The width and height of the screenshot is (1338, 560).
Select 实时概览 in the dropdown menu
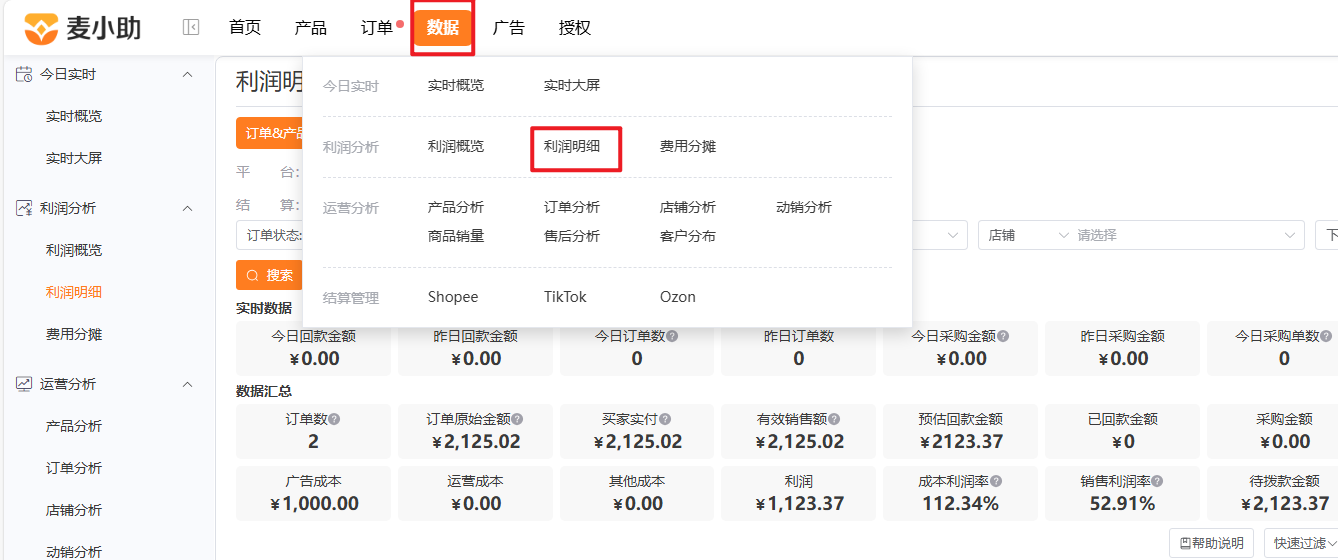(456, 86)
